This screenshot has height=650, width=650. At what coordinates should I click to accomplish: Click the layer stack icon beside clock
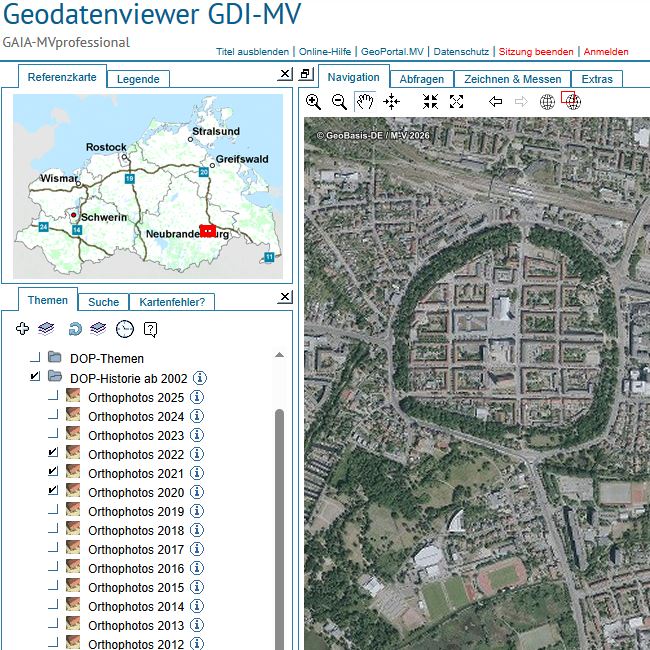[x=98, y=329]
